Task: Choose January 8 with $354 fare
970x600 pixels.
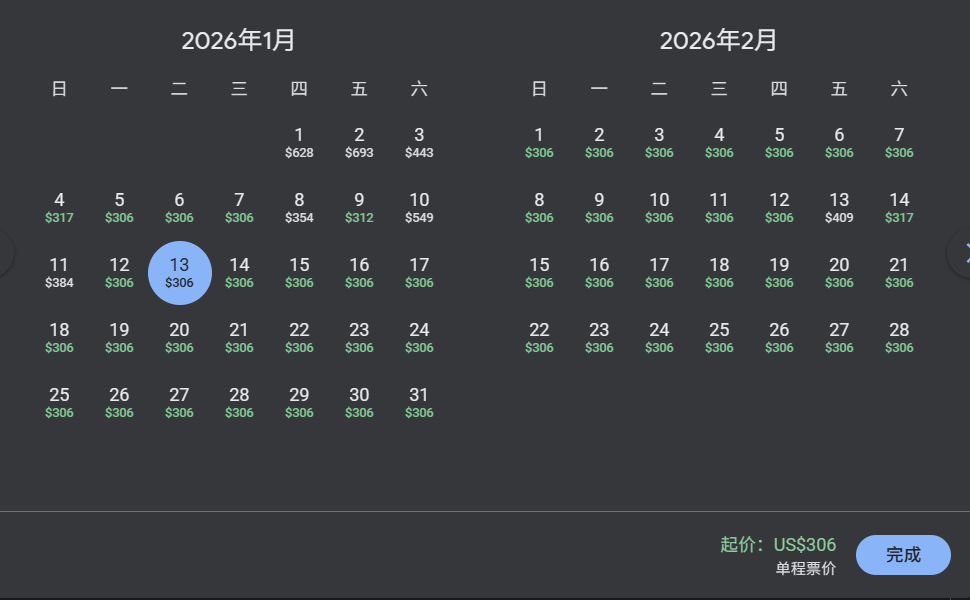Action: click(x=299, y=207)
